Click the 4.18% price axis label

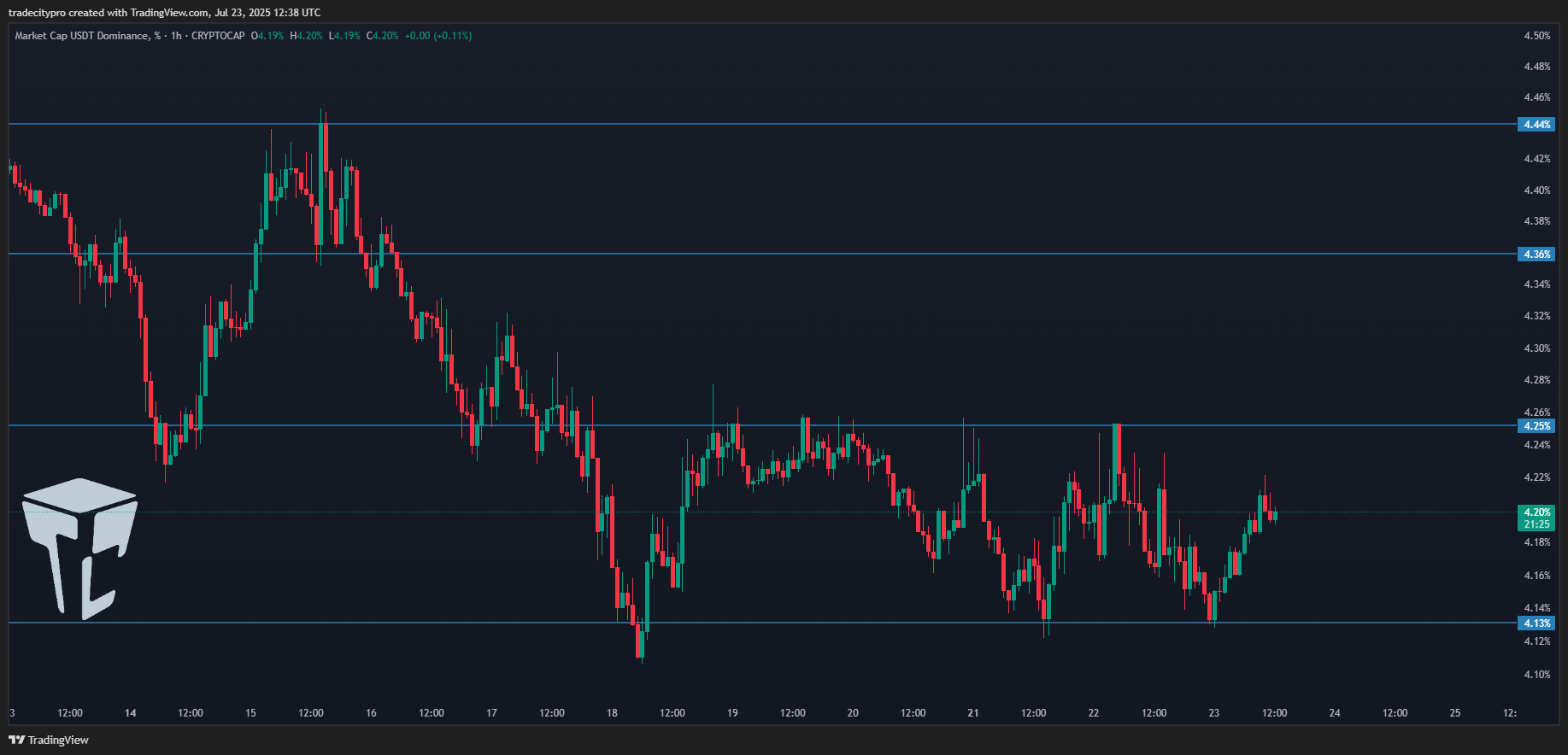point(1537,542)
